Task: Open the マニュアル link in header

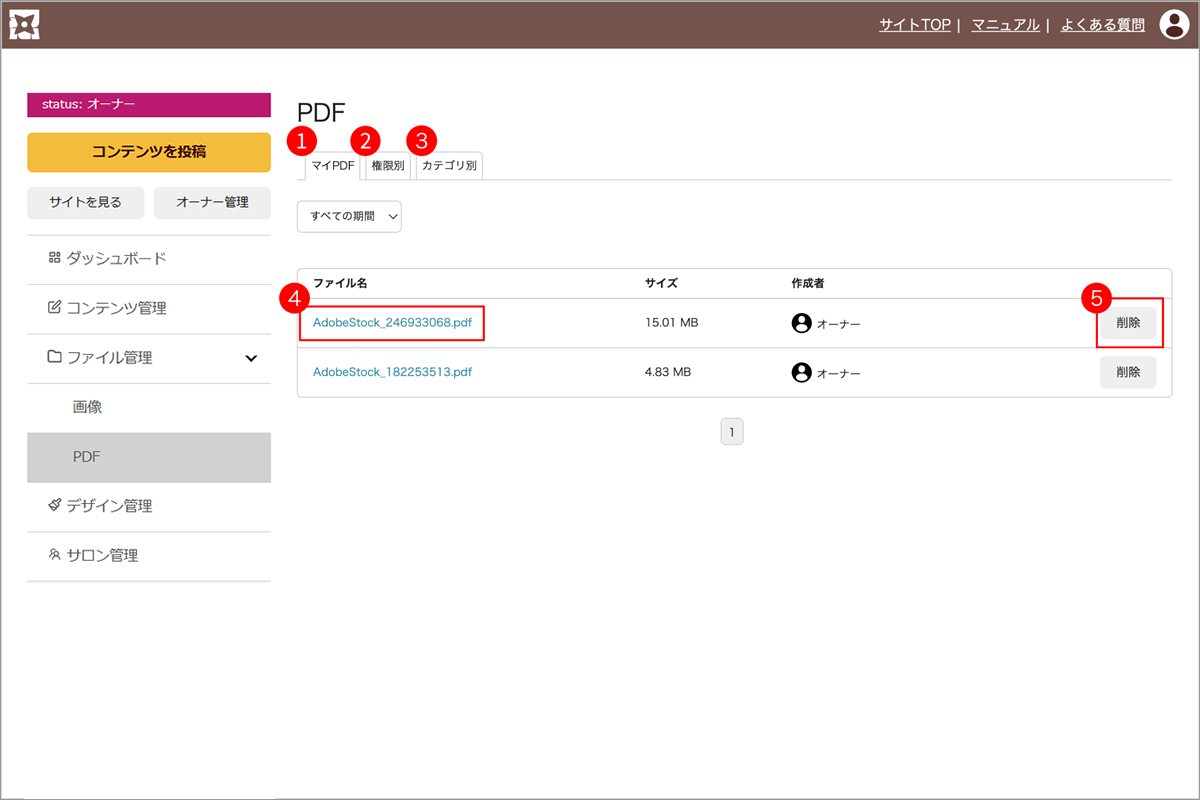Action: [x=1005, y=25]
